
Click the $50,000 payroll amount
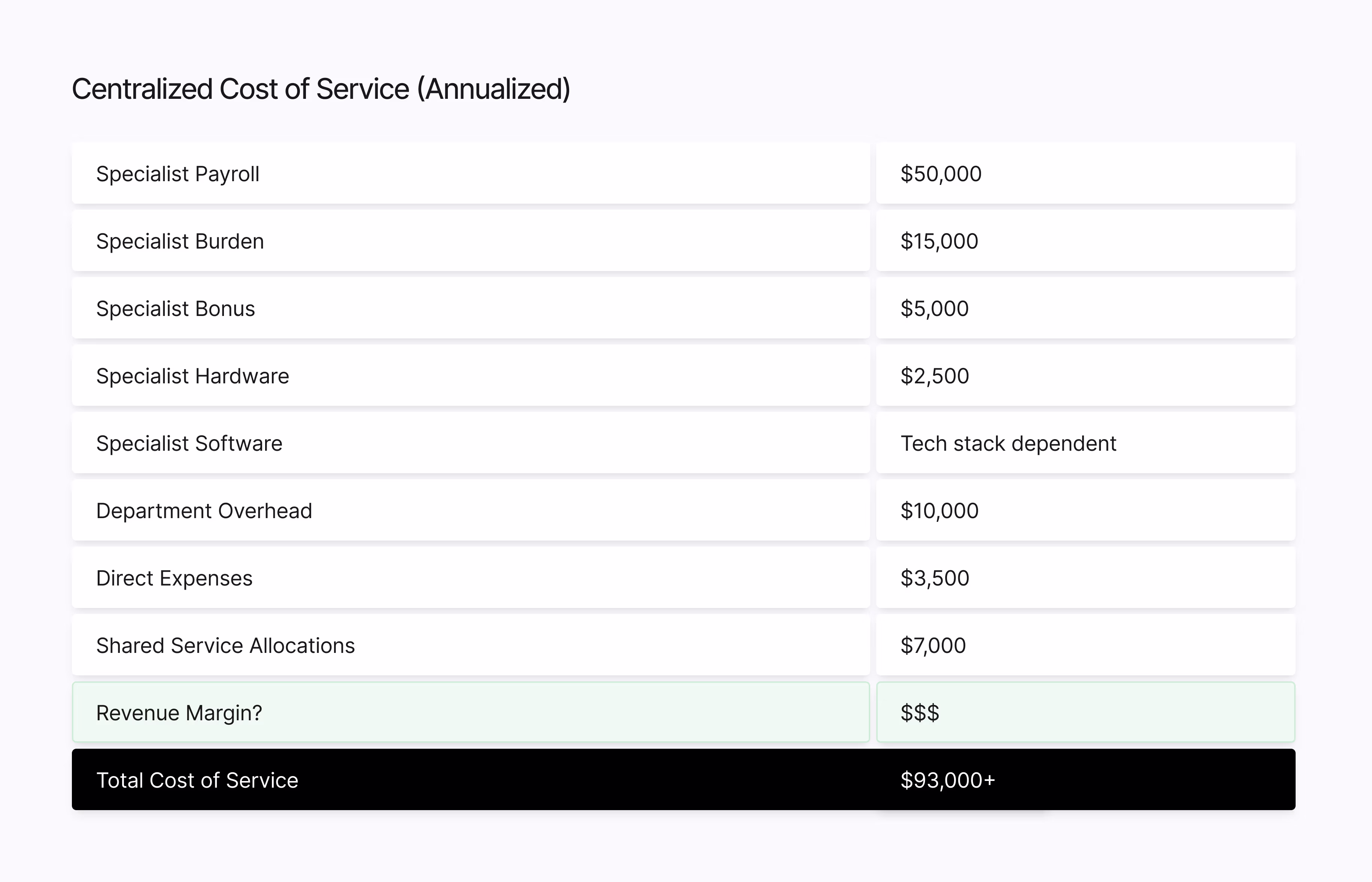[941, 174]
